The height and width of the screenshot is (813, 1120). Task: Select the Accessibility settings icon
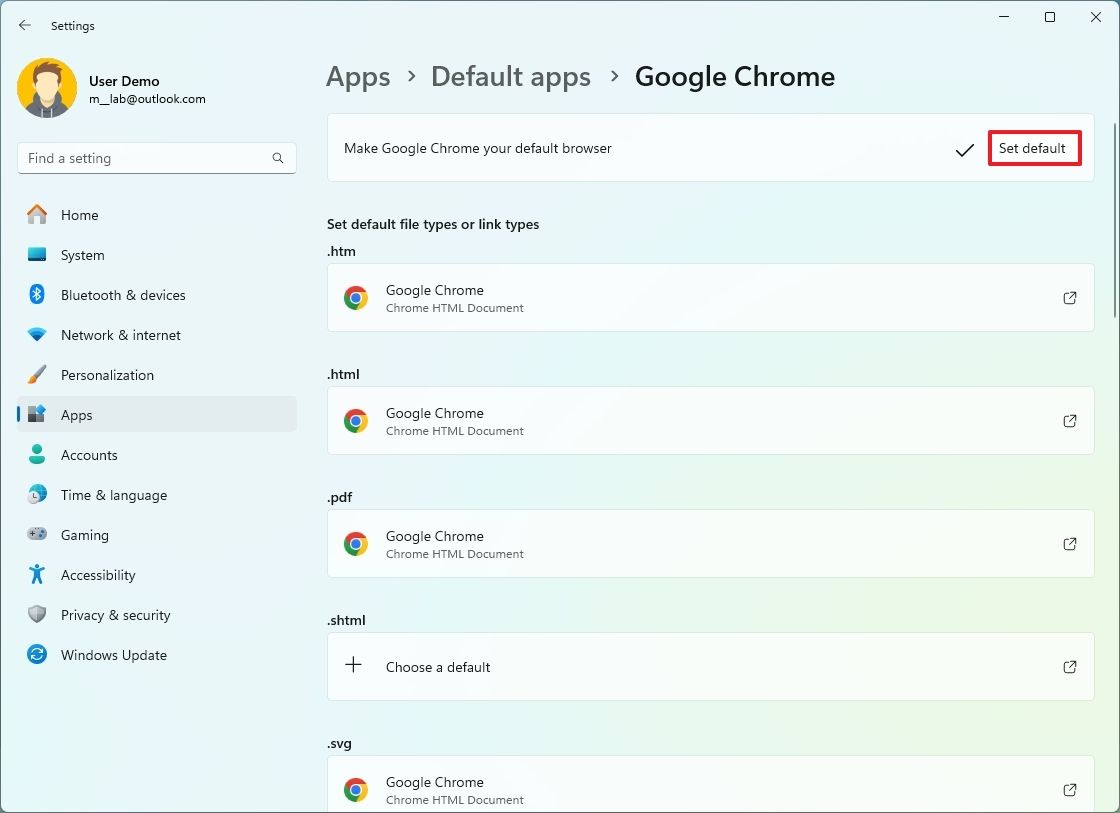point(37,575)
